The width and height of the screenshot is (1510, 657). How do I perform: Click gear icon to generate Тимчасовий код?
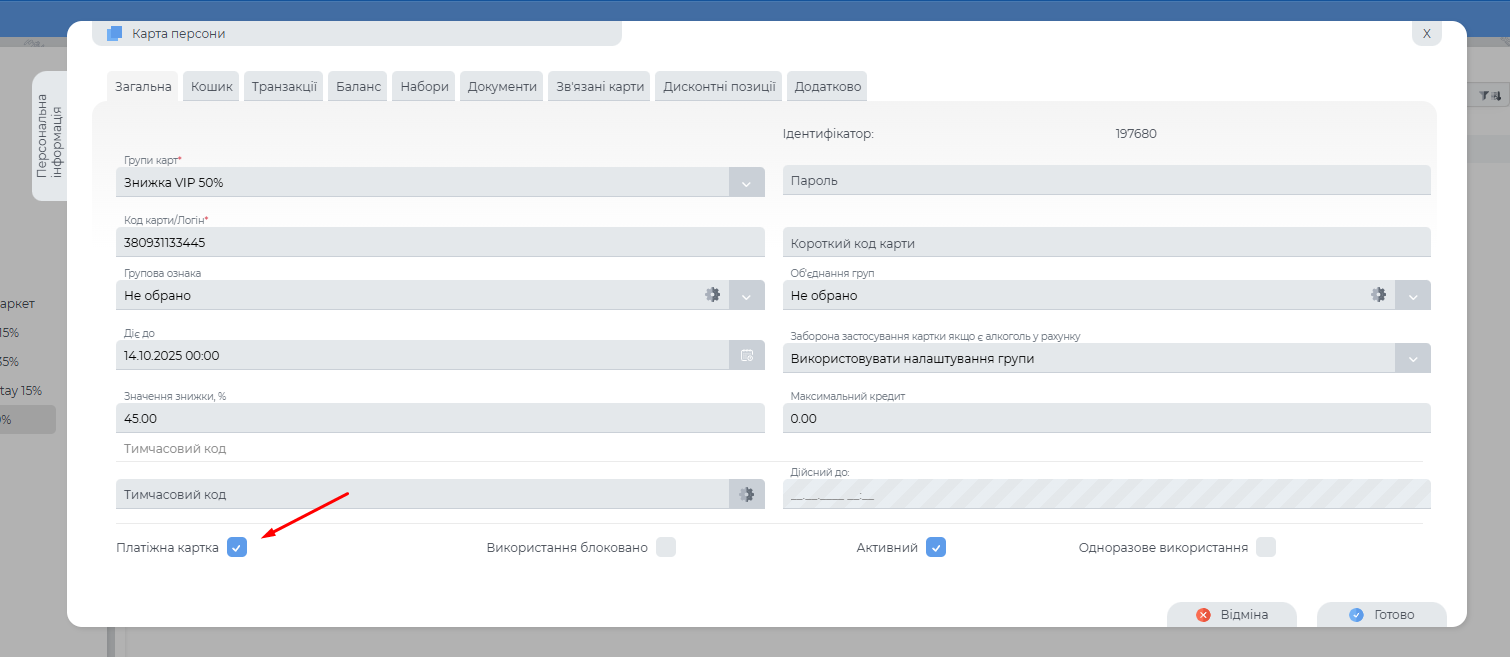tap(746, 494)
